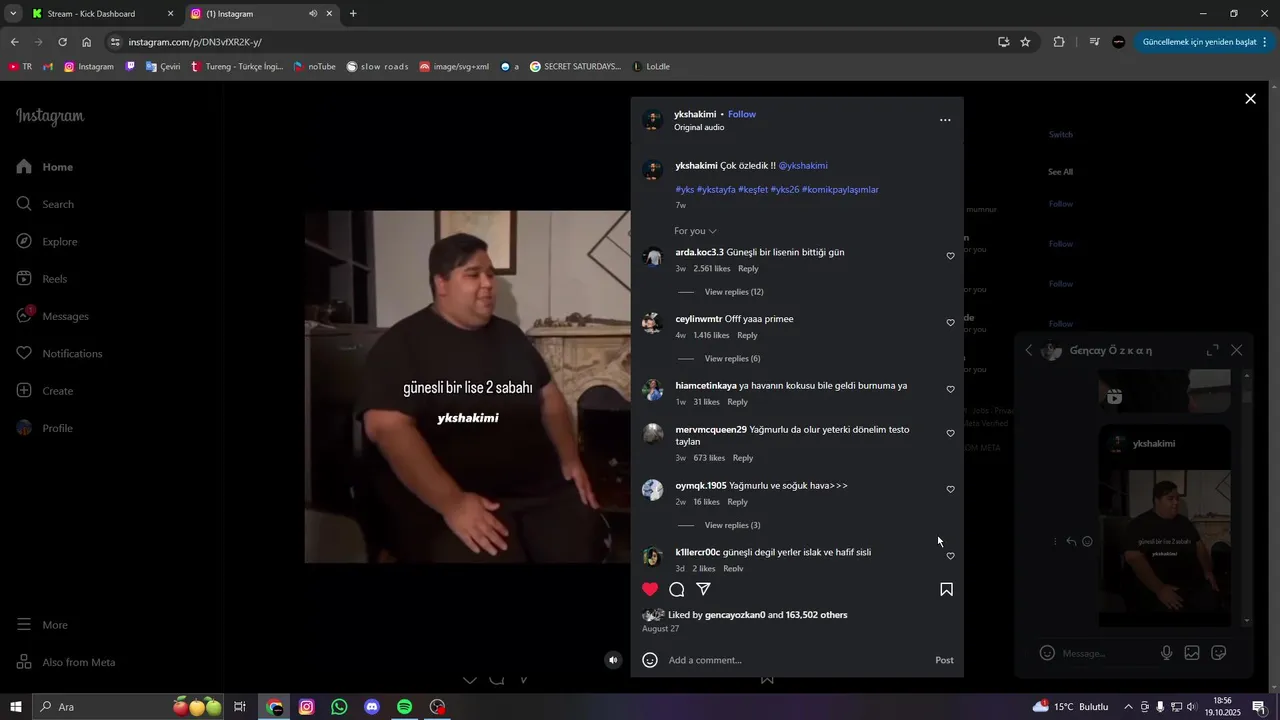Open comment bubble icon under the post
1280x720 pixels.
click(x=677, y=589)
